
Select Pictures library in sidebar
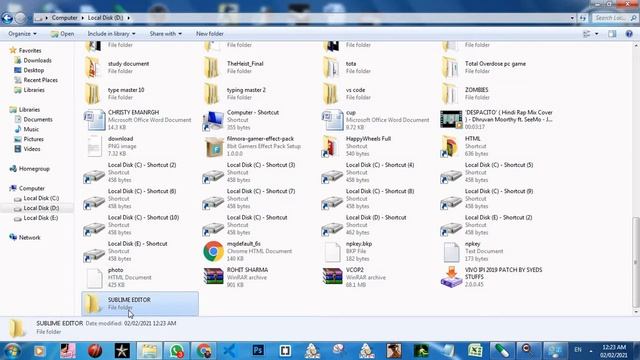tap(33, 139)
